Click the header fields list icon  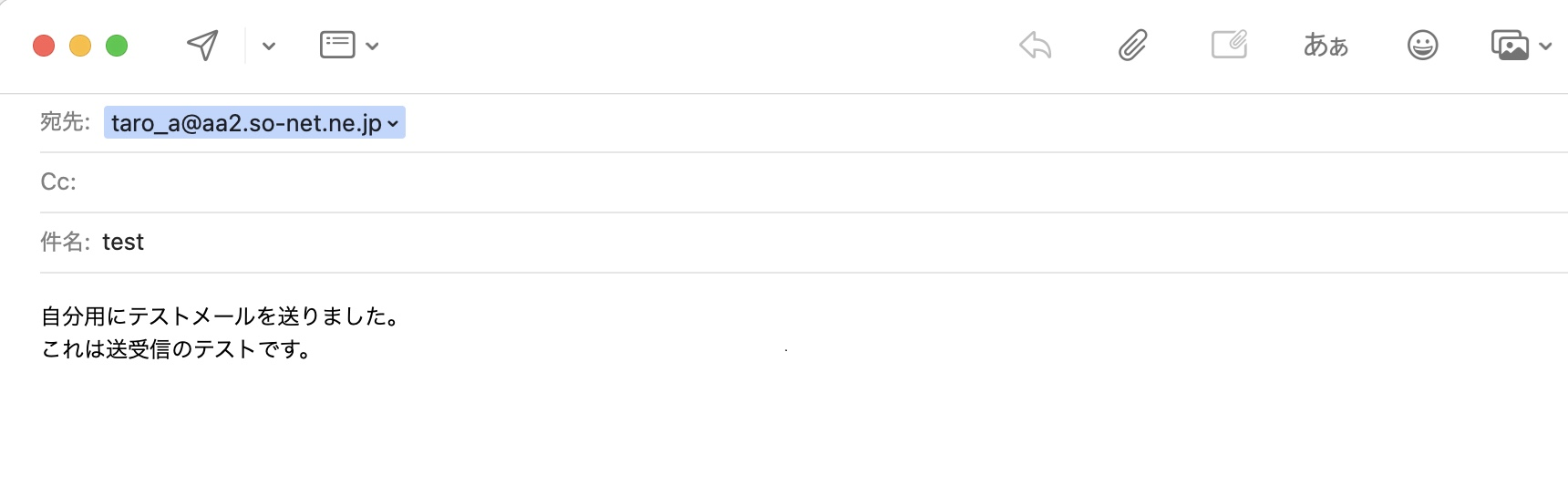337,45
